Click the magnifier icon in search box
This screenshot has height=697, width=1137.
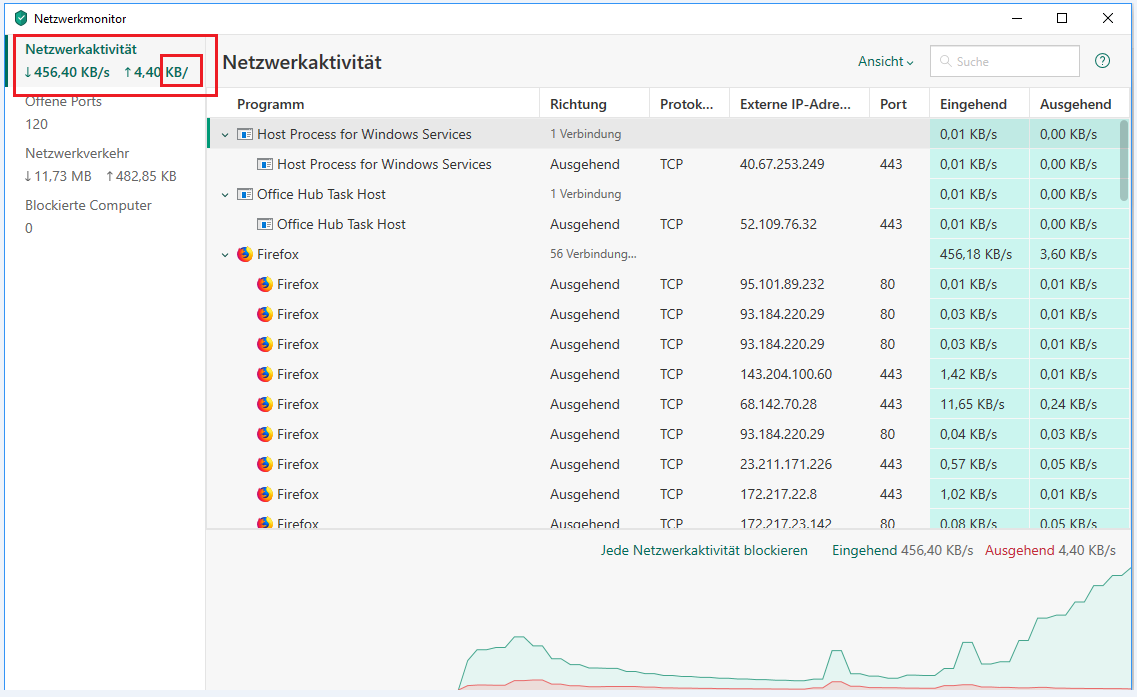[946, 61]
